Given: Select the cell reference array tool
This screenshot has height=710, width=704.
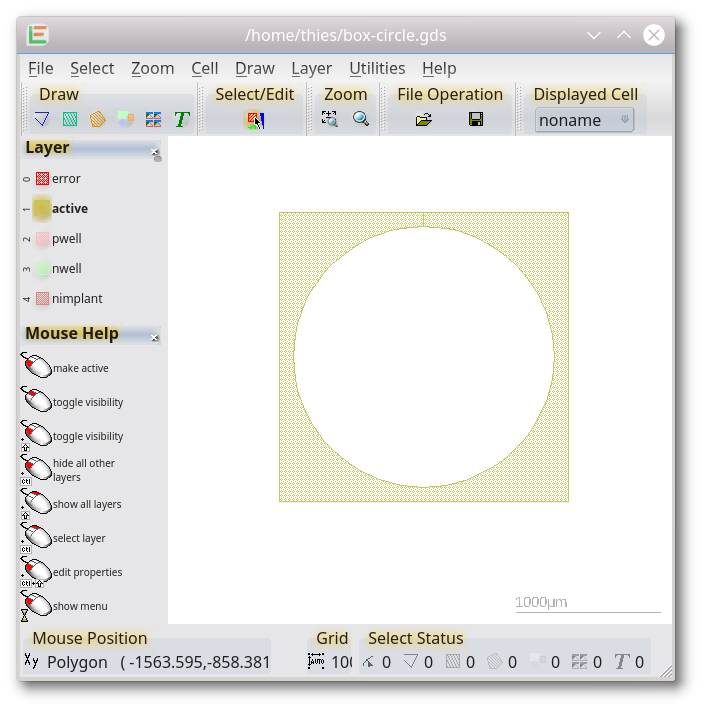Looking at the screenshot, I should 153,120.
